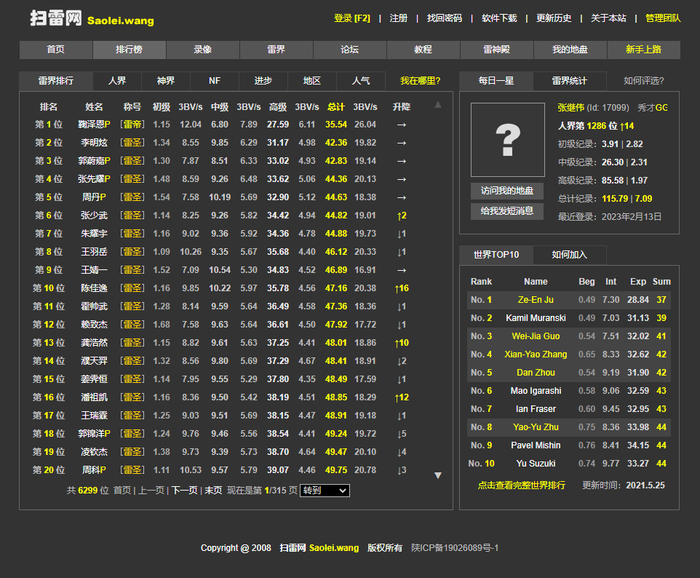700x578 pixels.
Task: Click the 访问我的地盘 button
Action: (x=507, y=190)
